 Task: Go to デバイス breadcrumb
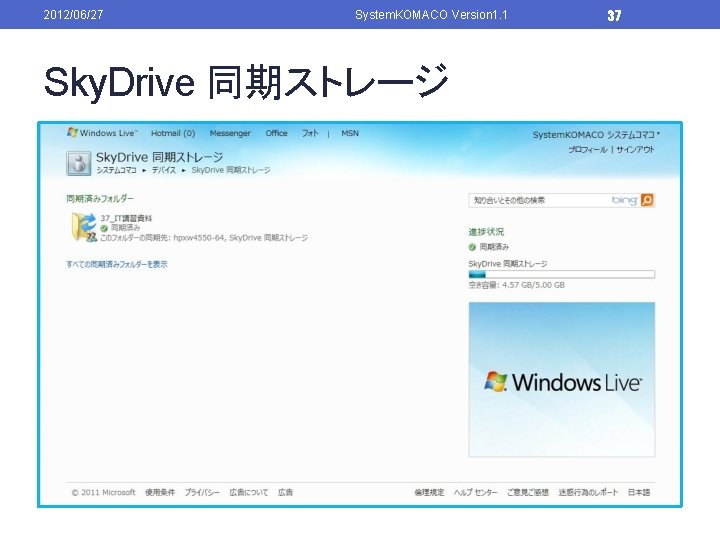point(164,170)
